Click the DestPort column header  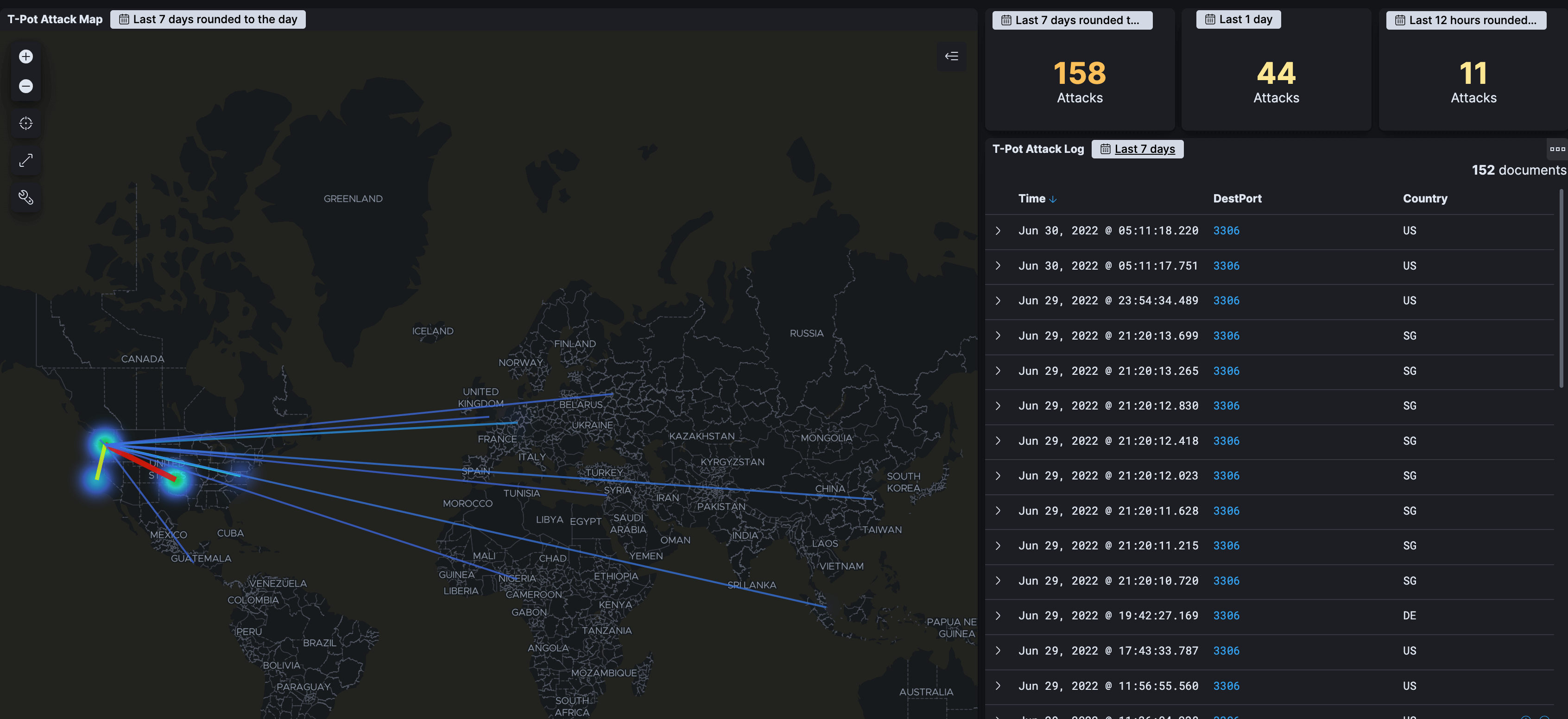click(x=1237, y=198)
